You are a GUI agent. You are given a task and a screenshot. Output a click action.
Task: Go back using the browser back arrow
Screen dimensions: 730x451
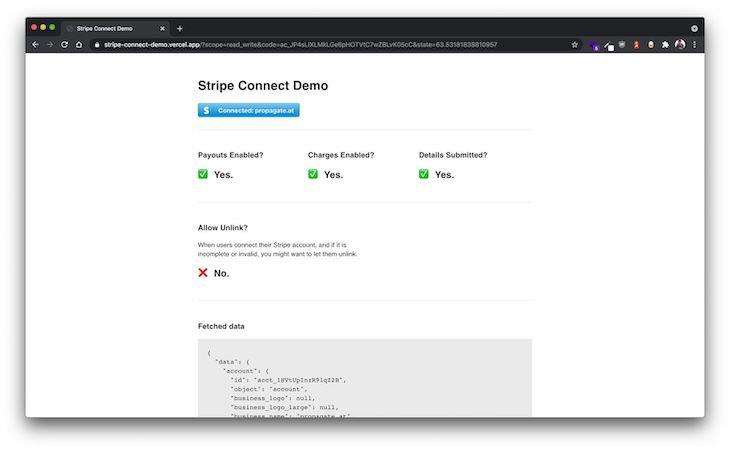pos(35,45)
